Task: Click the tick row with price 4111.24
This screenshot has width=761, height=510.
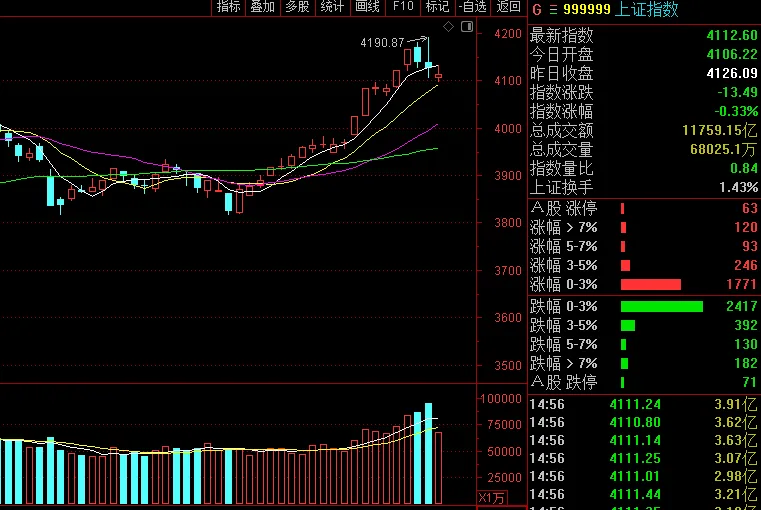Action: click(643, 404)
